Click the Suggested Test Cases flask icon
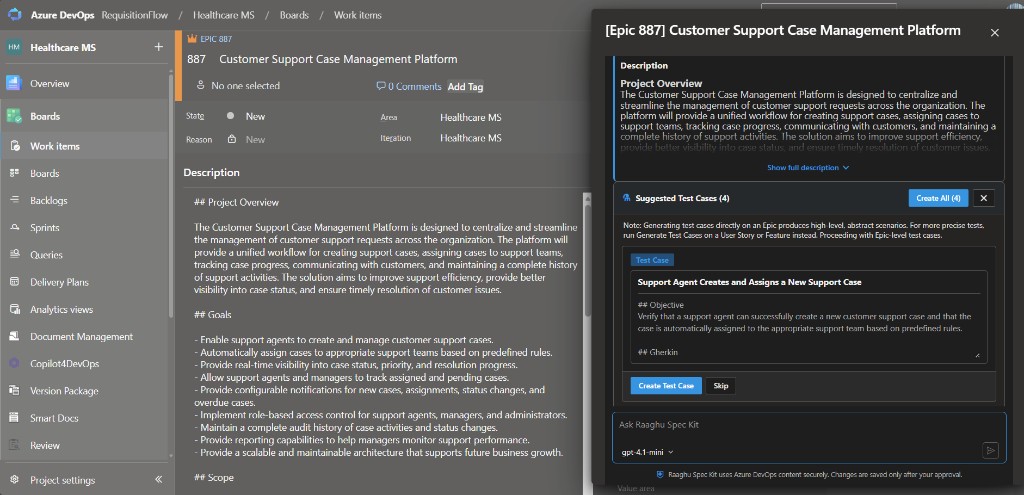Image resolution: width=1024 pixels, height=495 pixels. tap(627, 198)
